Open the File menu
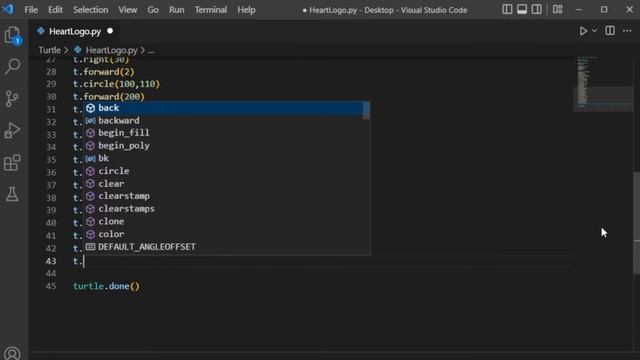Viewport: 640px width, 360px height. 31,9
